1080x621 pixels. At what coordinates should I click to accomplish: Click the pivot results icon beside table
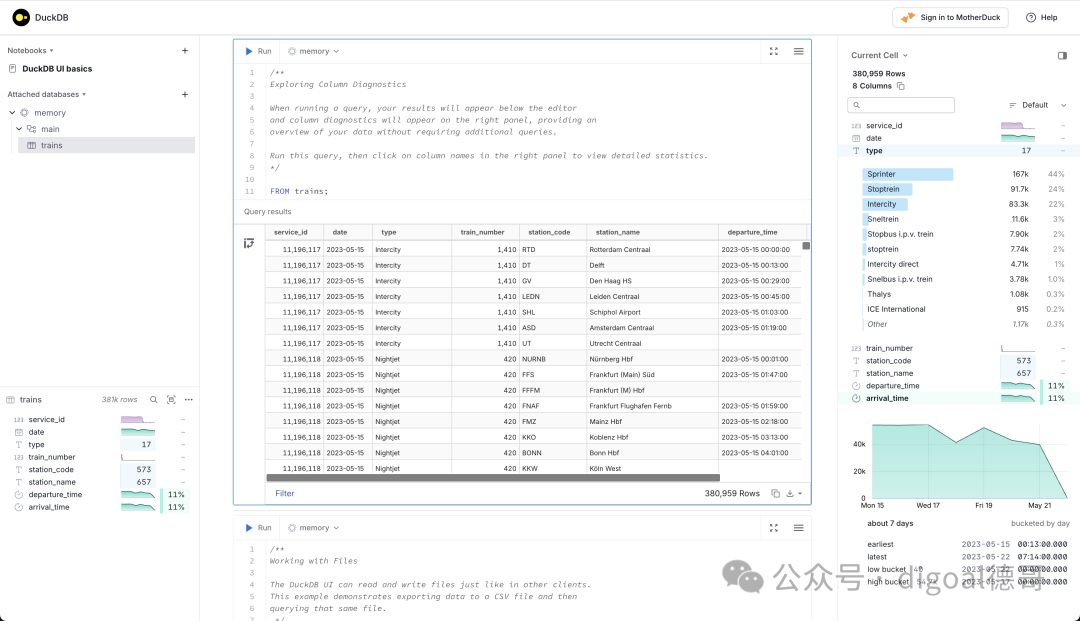(249, 243)
